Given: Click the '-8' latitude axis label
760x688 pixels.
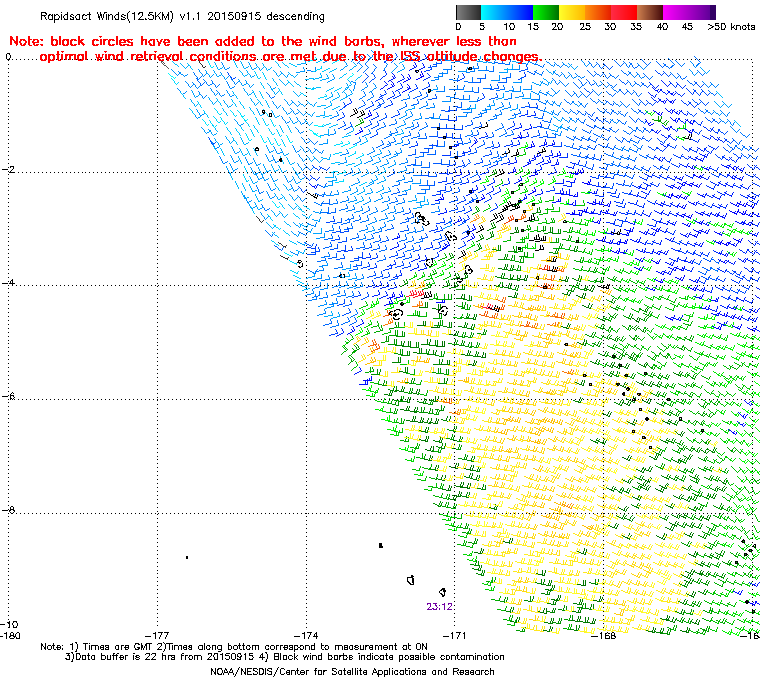Looking at the screenshot, I should [8, 510].
